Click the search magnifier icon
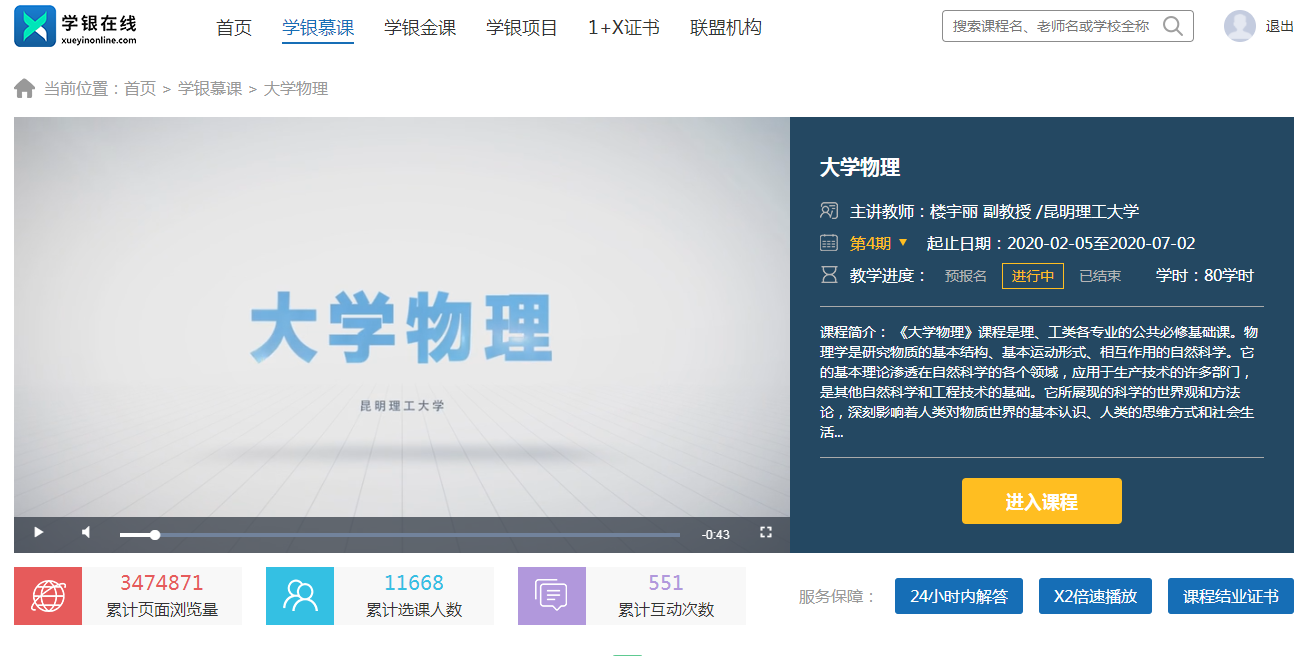 pyautogui.click(x=1173, y=26)
